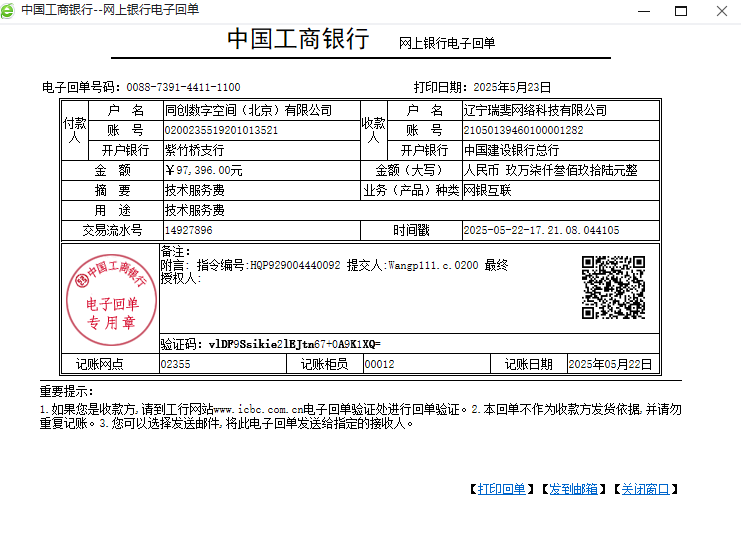This screenshot has height=549, width=741.
Task: Click the QR code on the receipt
Action: click(x=613, y=287)
